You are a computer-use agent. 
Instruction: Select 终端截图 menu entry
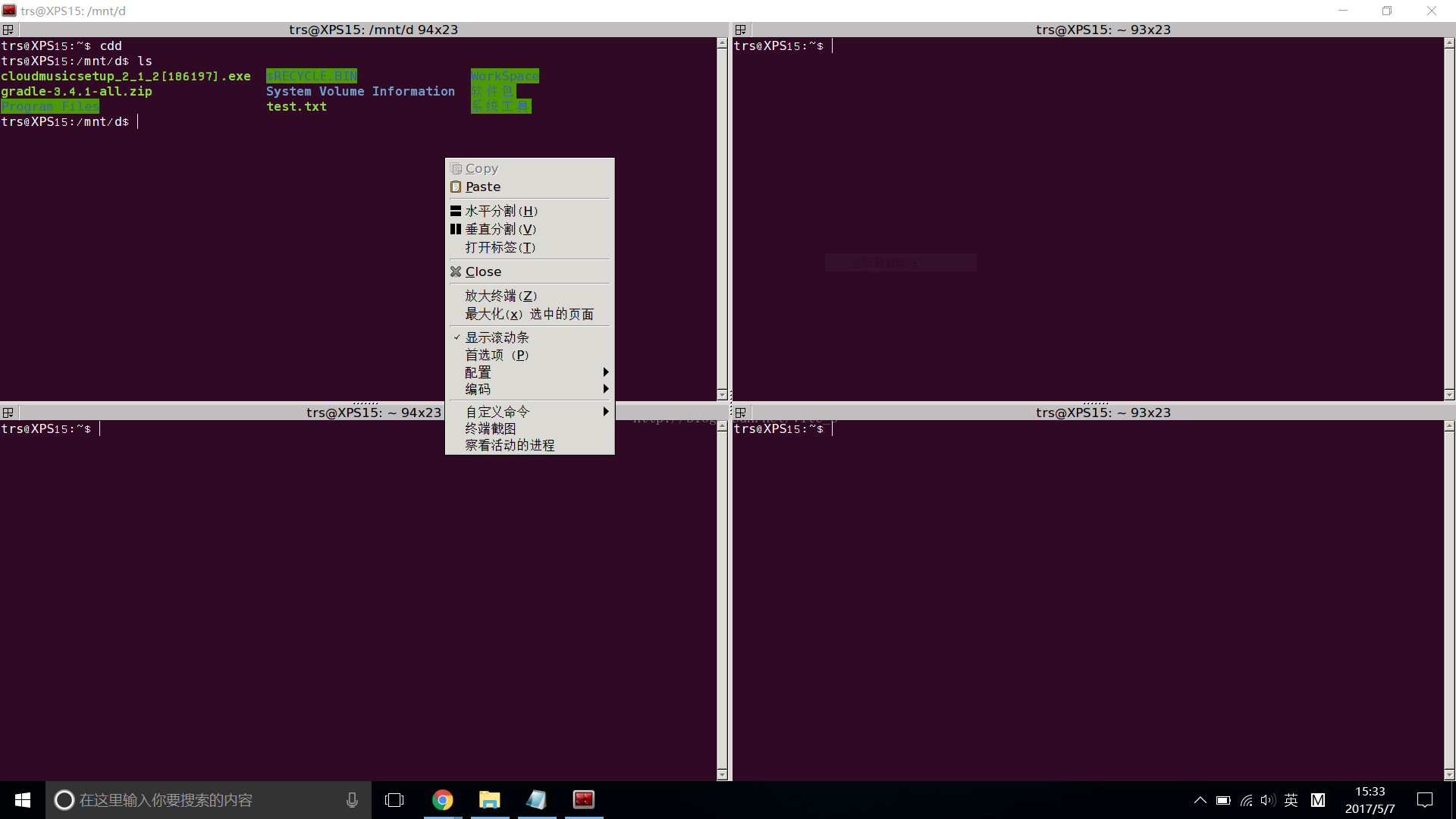529,428
